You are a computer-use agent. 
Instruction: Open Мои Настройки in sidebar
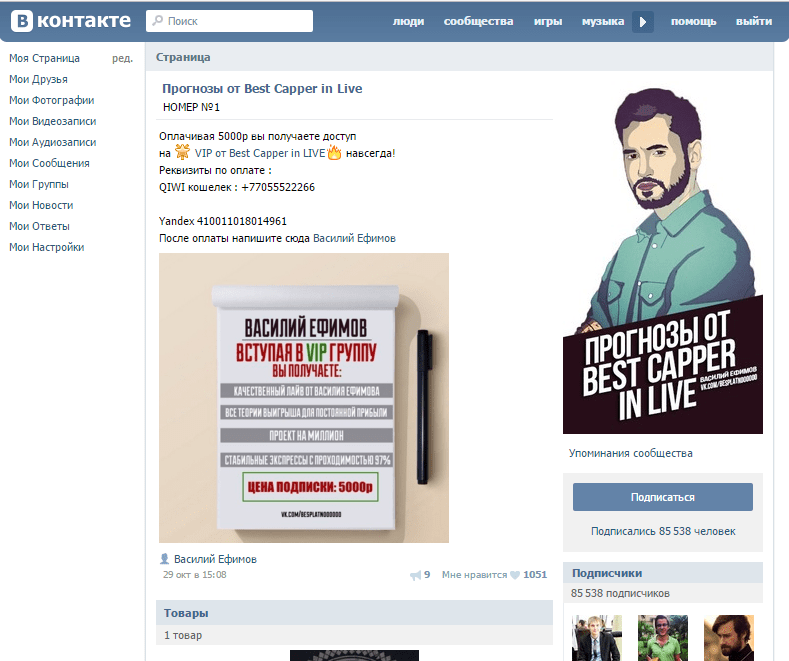click(46, 247)
